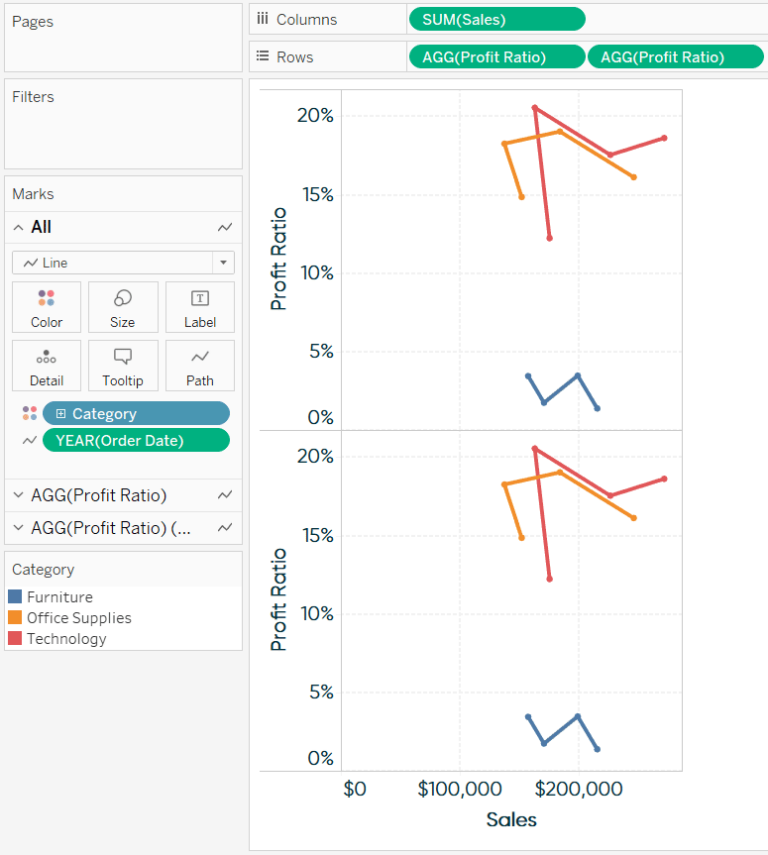Viewport: 768px width, 855px height.
Task: Collapse the All section of the Marks card
Action: click(x=19, y=227)
